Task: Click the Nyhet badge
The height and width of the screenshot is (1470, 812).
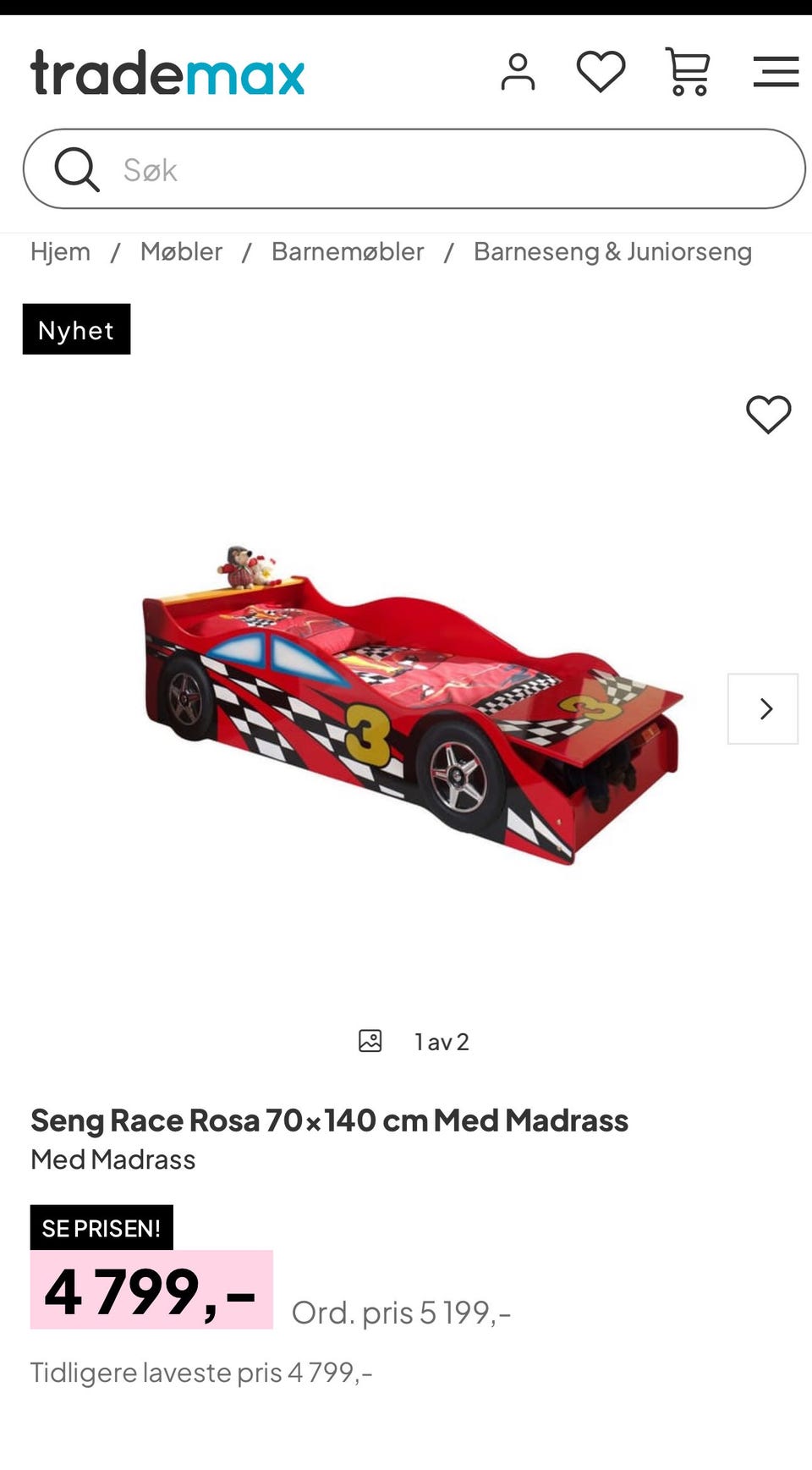Action: pos(76,329)
